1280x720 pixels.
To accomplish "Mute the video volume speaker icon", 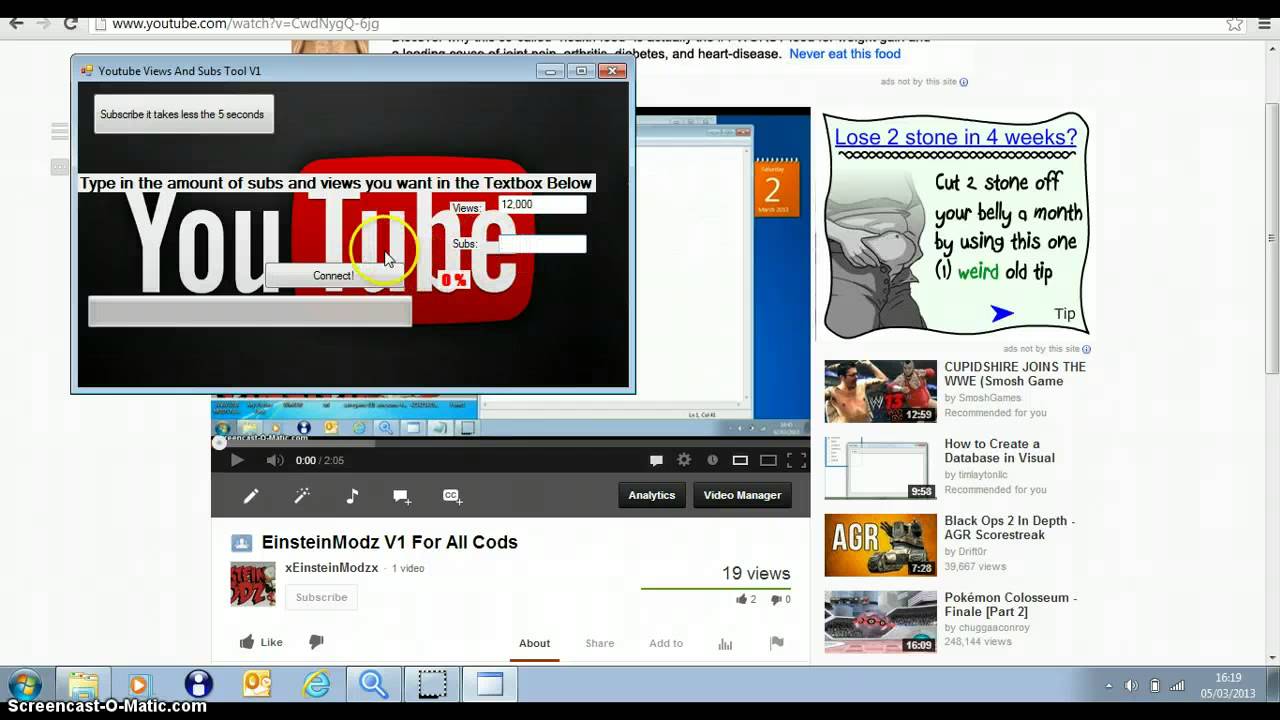I will (x=274, y=460).
